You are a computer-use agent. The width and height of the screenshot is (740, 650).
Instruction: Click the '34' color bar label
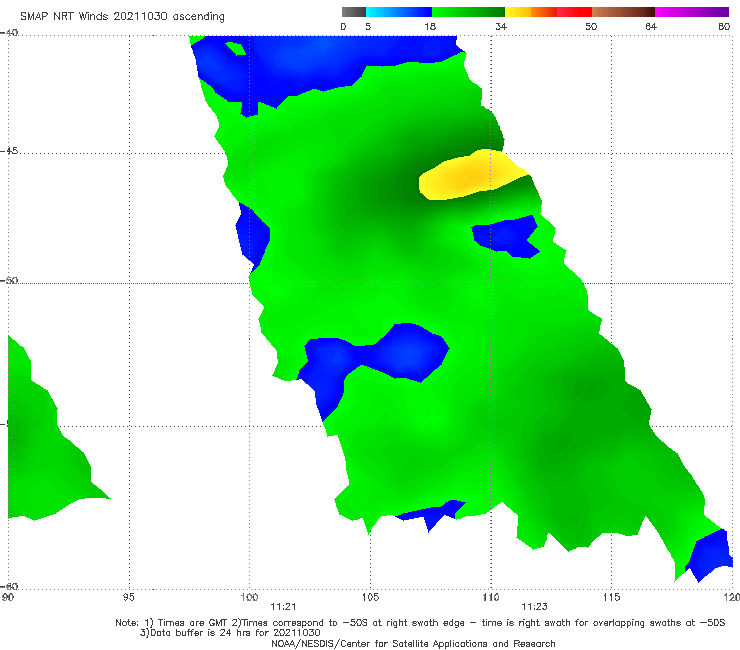tap(501, 27)
